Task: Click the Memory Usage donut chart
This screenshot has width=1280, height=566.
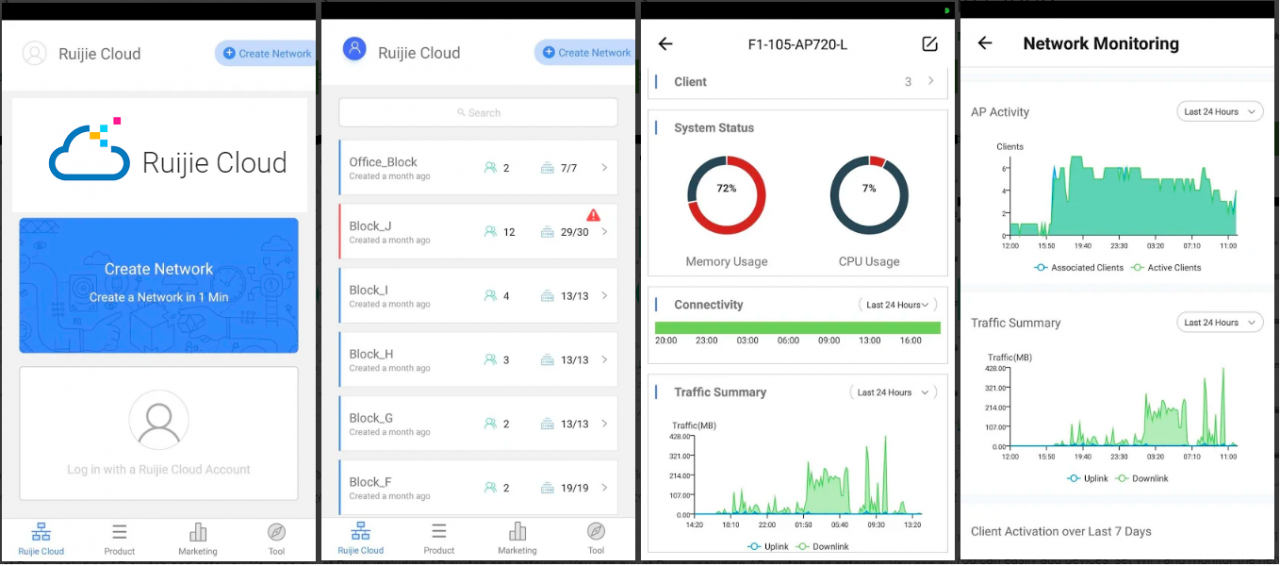Action: point(726,196)
